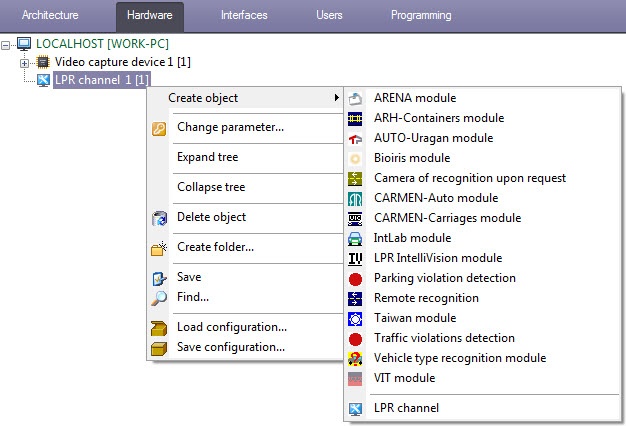The height and width of the screenshot is (426, 626).
Task: Click the Taiwan module icon
Action: pyautogui.click(x=355, y=318)
